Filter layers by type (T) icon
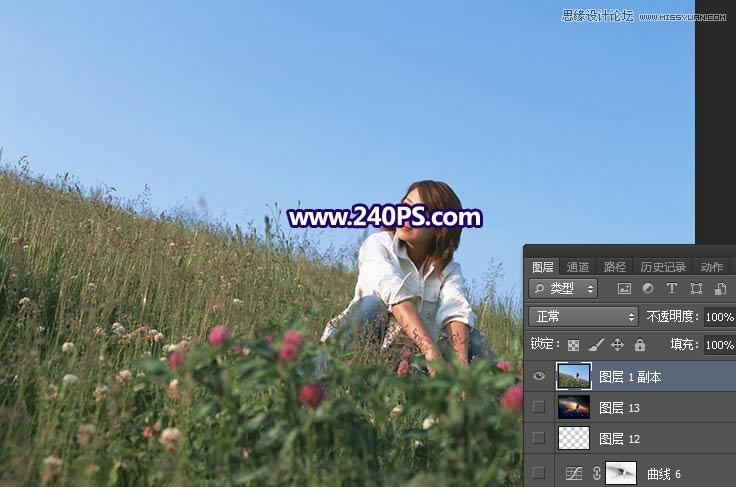 (x=672, y=288)
